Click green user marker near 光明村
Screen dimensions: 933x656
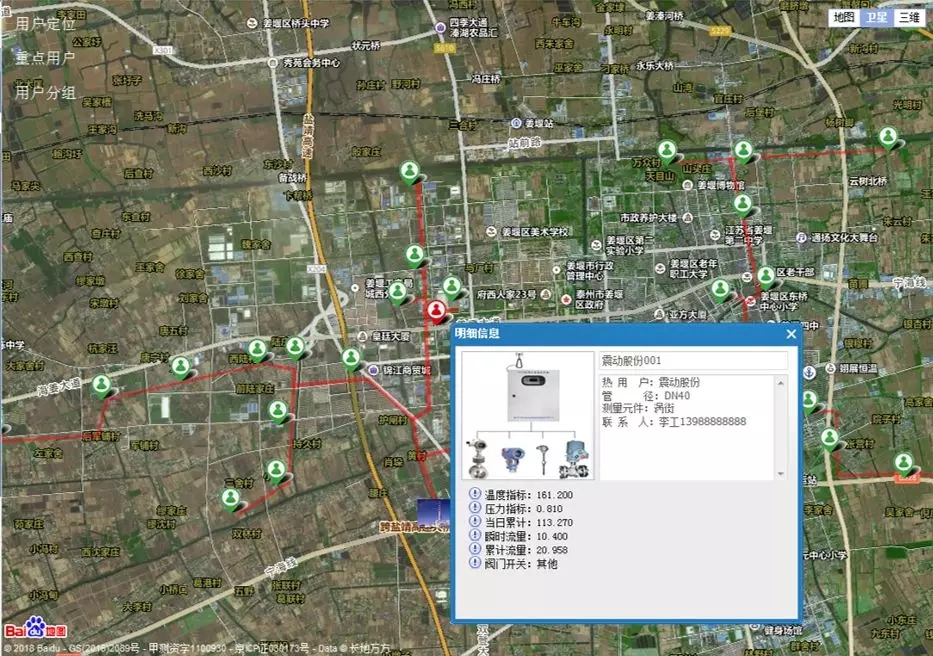pos(887,137)
